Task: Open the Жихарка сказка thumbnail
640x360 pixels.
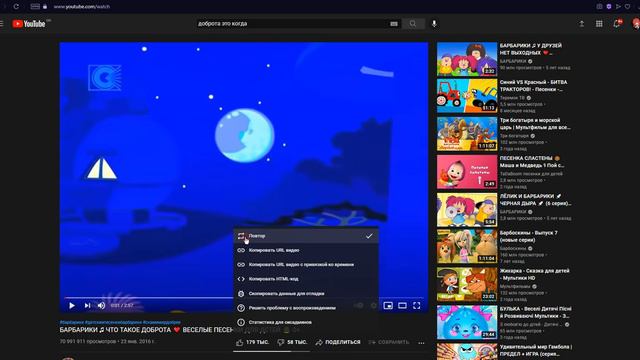Action: click(x=467, y=284)
